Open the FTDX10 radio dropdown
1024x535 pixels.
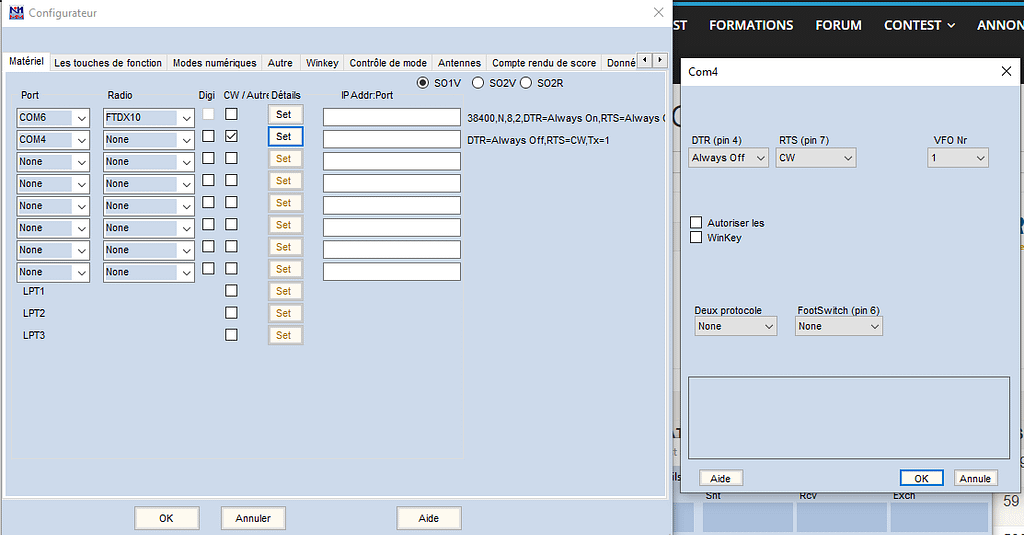(x=149, y=118)
